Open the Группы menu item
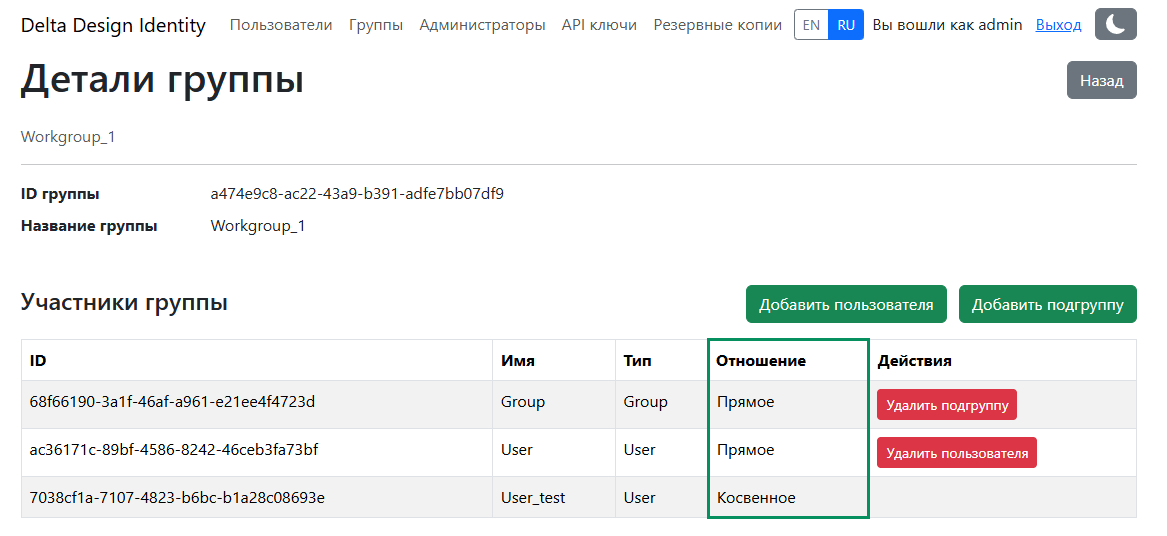Screen dimensions: 1167x536 376,25
